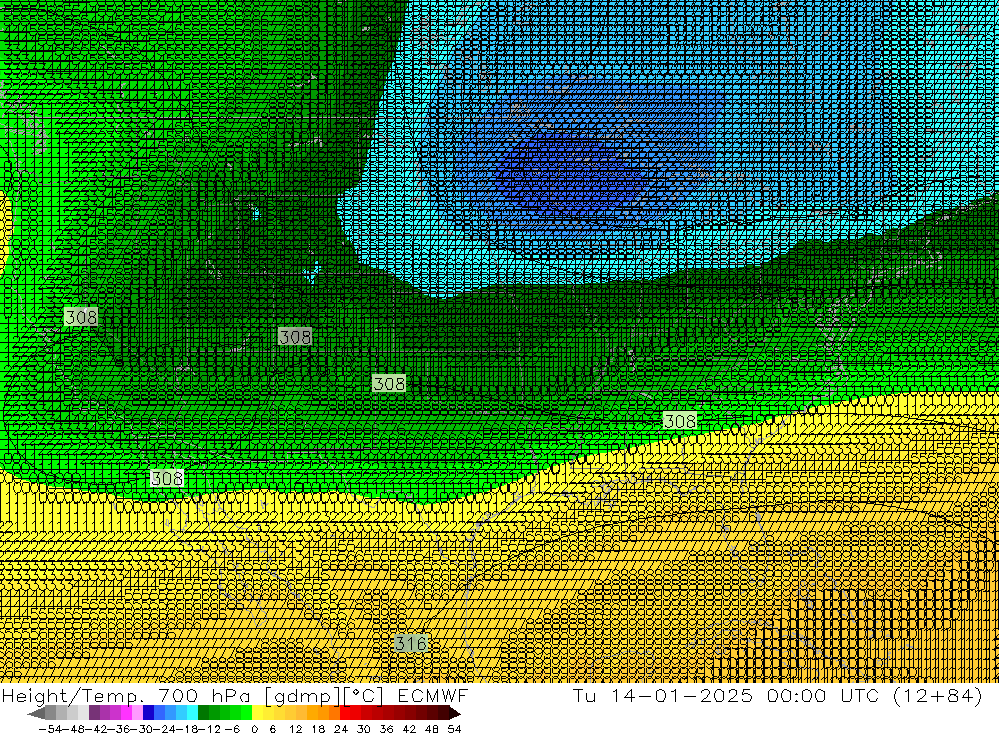Viewport: 1000px width, 733px height.
Task: Click the '-42' legend value
Action: 97,729
